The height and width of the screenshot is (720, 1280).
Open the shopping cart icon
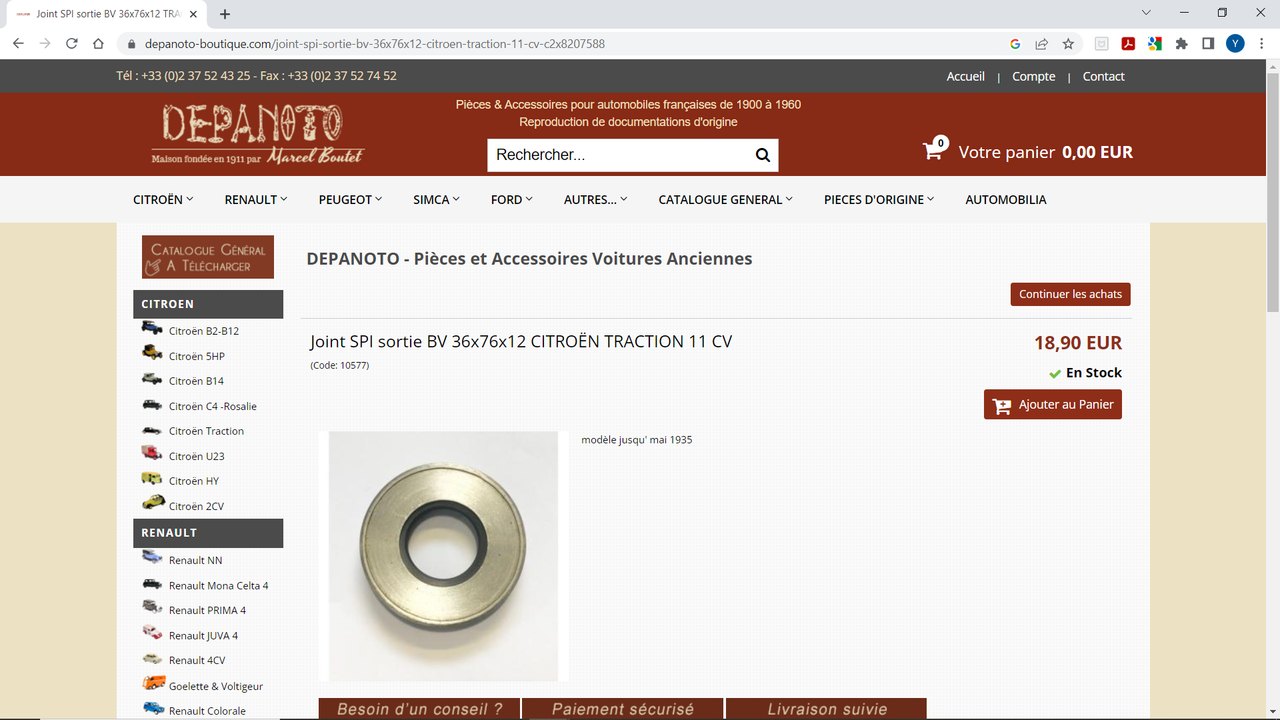pyautogui.click(x=933, y=151)
